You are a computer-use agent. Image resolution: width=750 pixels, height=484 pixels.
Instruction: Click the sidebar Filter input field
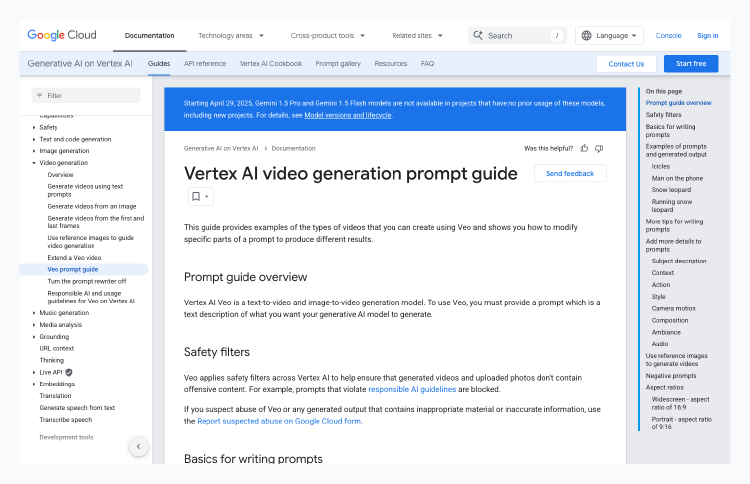click(86, 95)
